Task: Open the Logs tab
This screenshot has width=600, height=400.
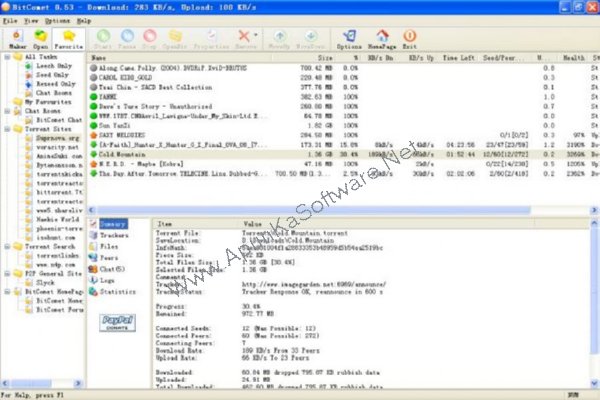Action: 107,281
